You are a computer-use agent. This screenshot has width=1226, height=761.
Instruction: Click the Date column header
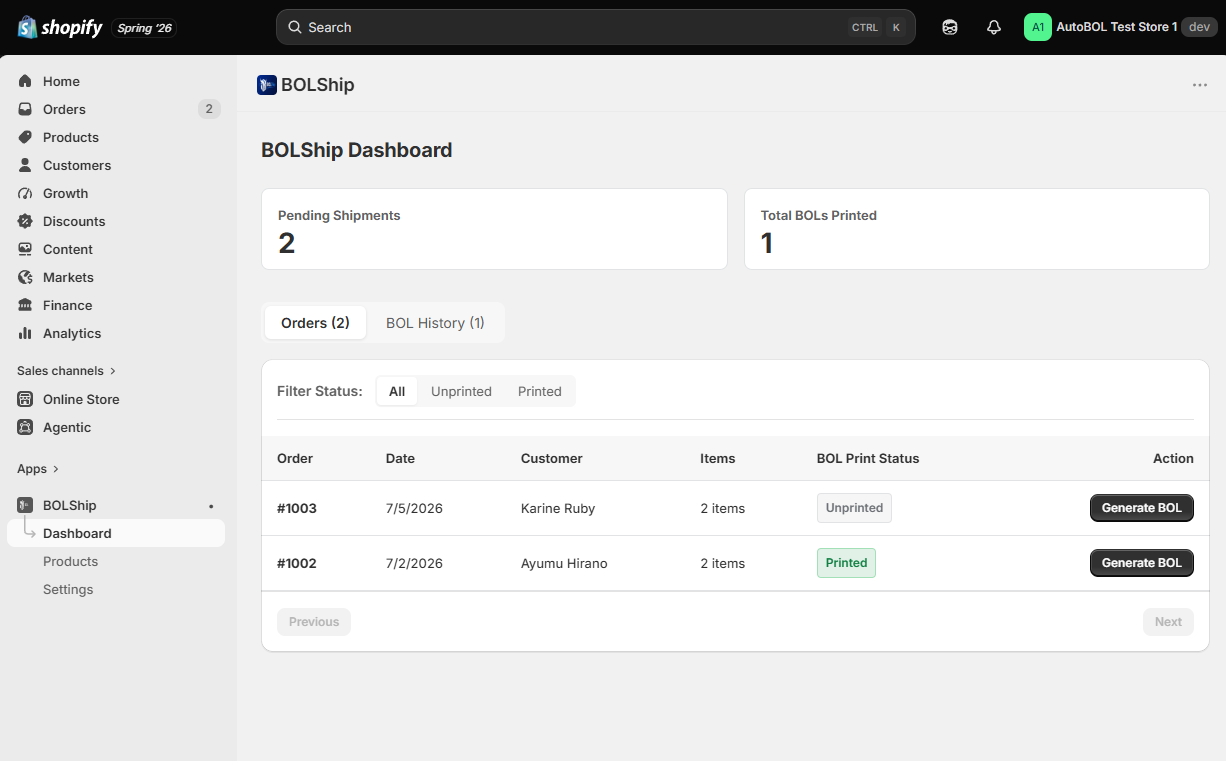pyautogui.click(x=400, y=458)
